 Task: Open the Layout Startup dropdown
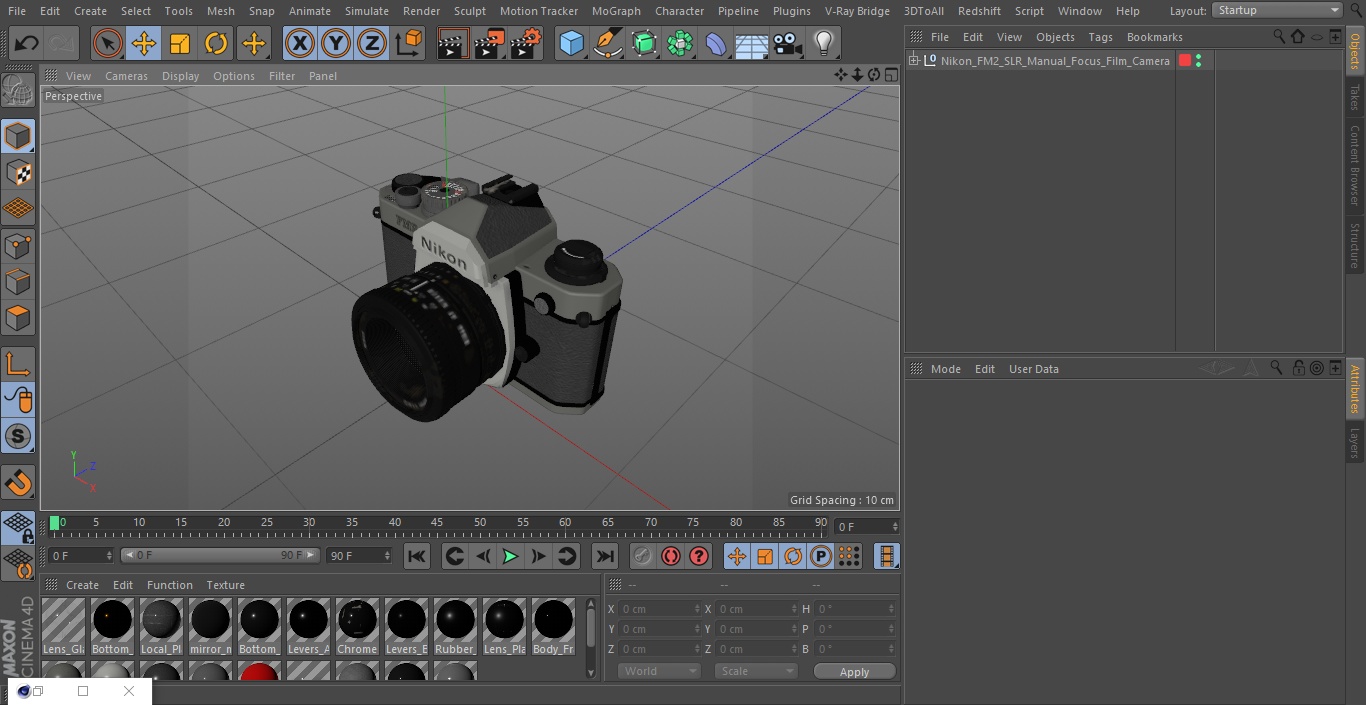click(x=1277, y=10)
